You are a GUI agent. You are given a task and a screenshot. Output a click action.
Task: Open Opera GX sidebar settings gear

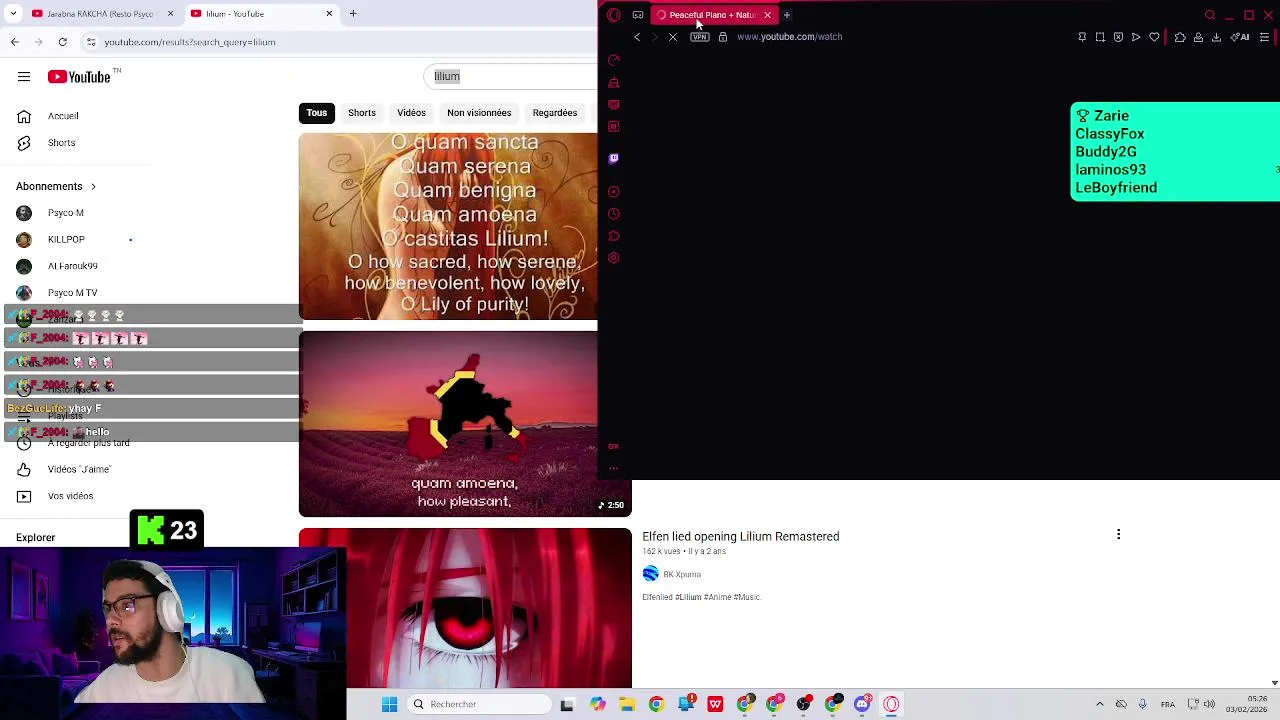[x=614, y=258]
